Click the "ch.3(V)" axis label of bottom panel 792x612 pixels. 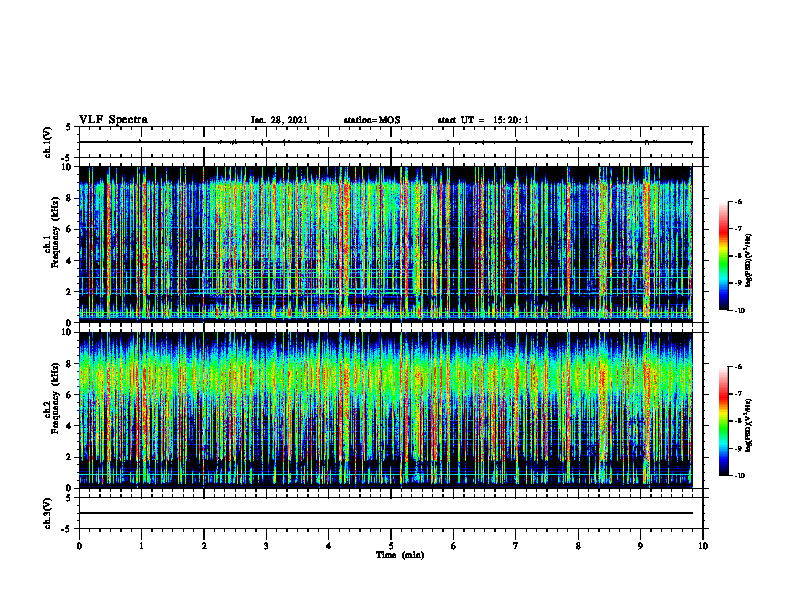[x=47, y=513]
